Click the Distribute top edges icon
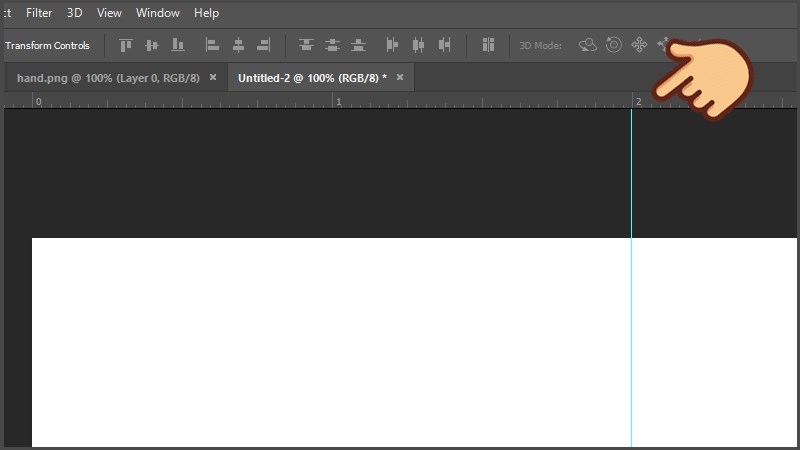Image resolution: width=800 pixels, height=450 pixels. pyautogui.click(x=306, y=45)
